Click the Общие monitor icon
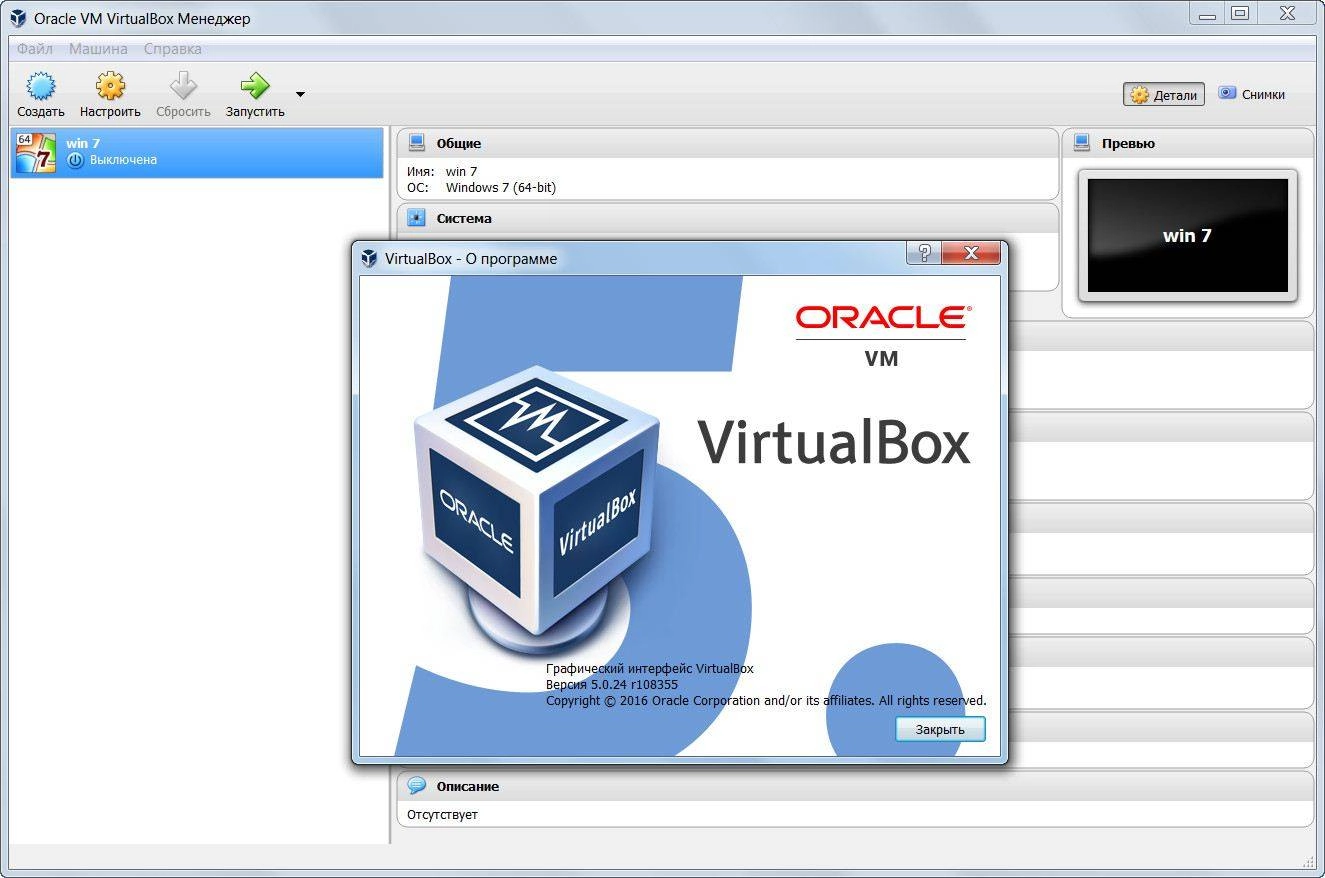Screen dimensions: 1325x878 (417, 143)
